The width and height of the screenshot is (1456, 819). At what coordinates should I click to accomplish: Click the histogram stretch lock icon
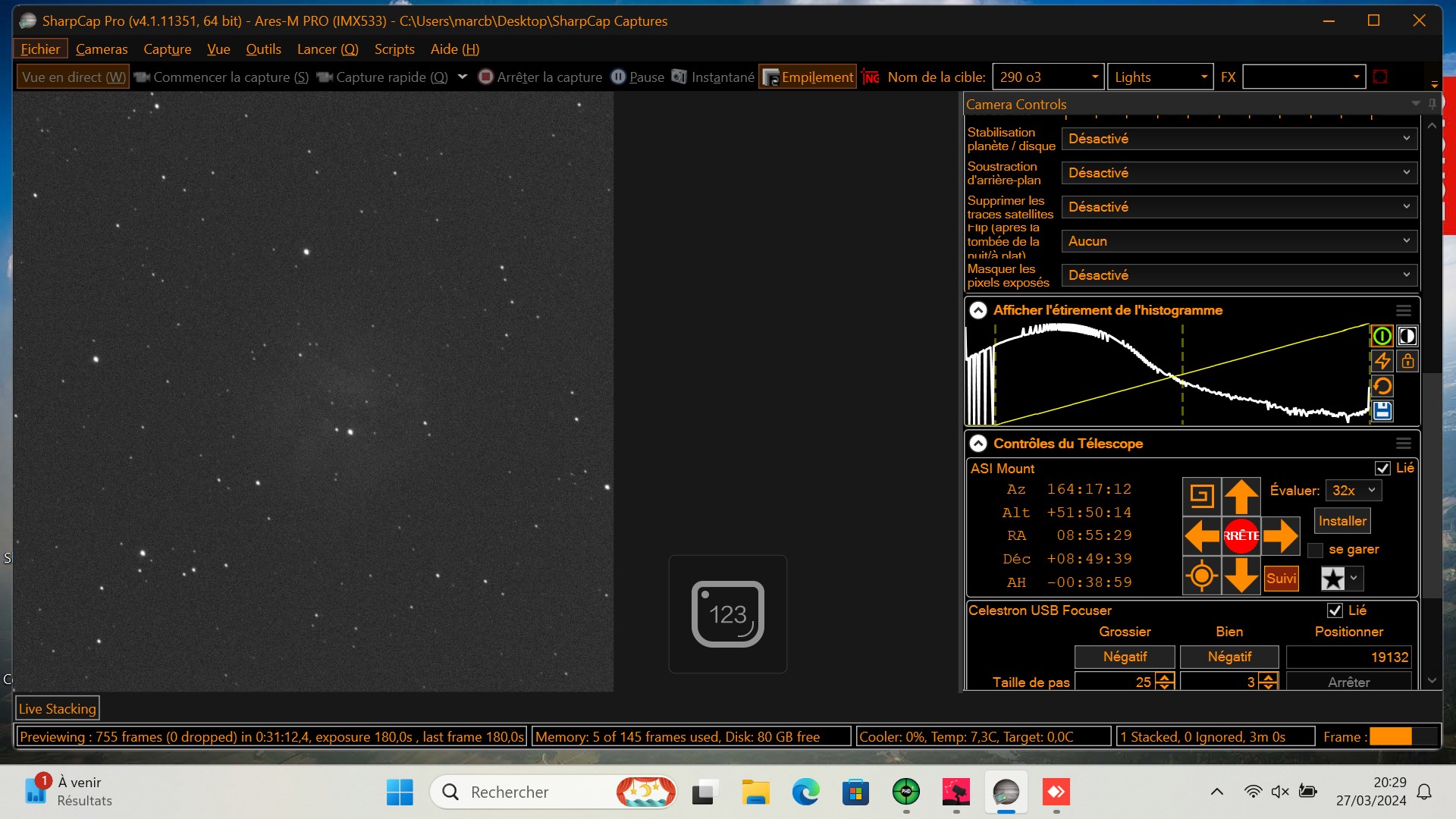[1407, 361]
